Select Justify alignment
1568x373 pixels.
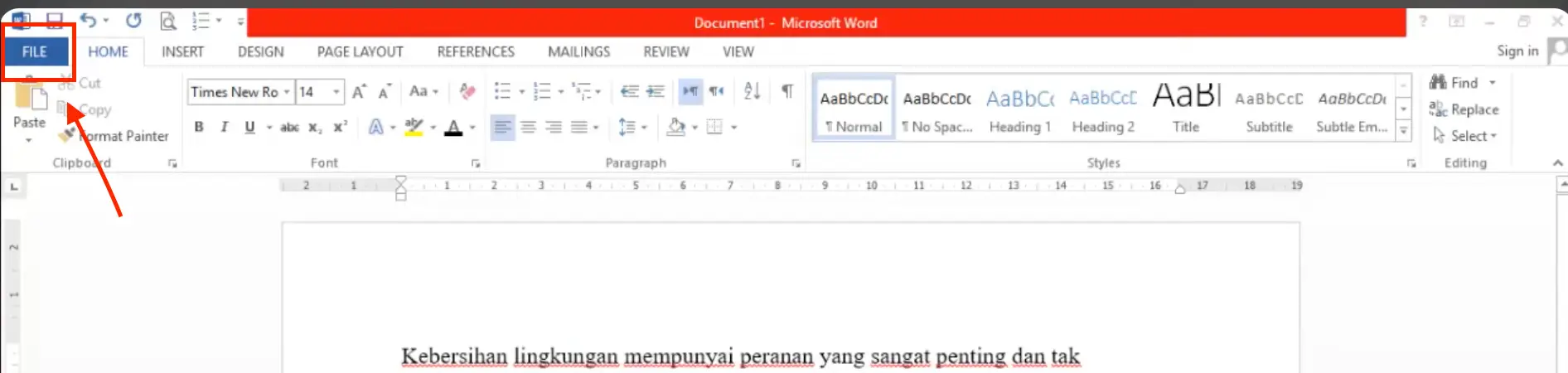coord(579,127)
